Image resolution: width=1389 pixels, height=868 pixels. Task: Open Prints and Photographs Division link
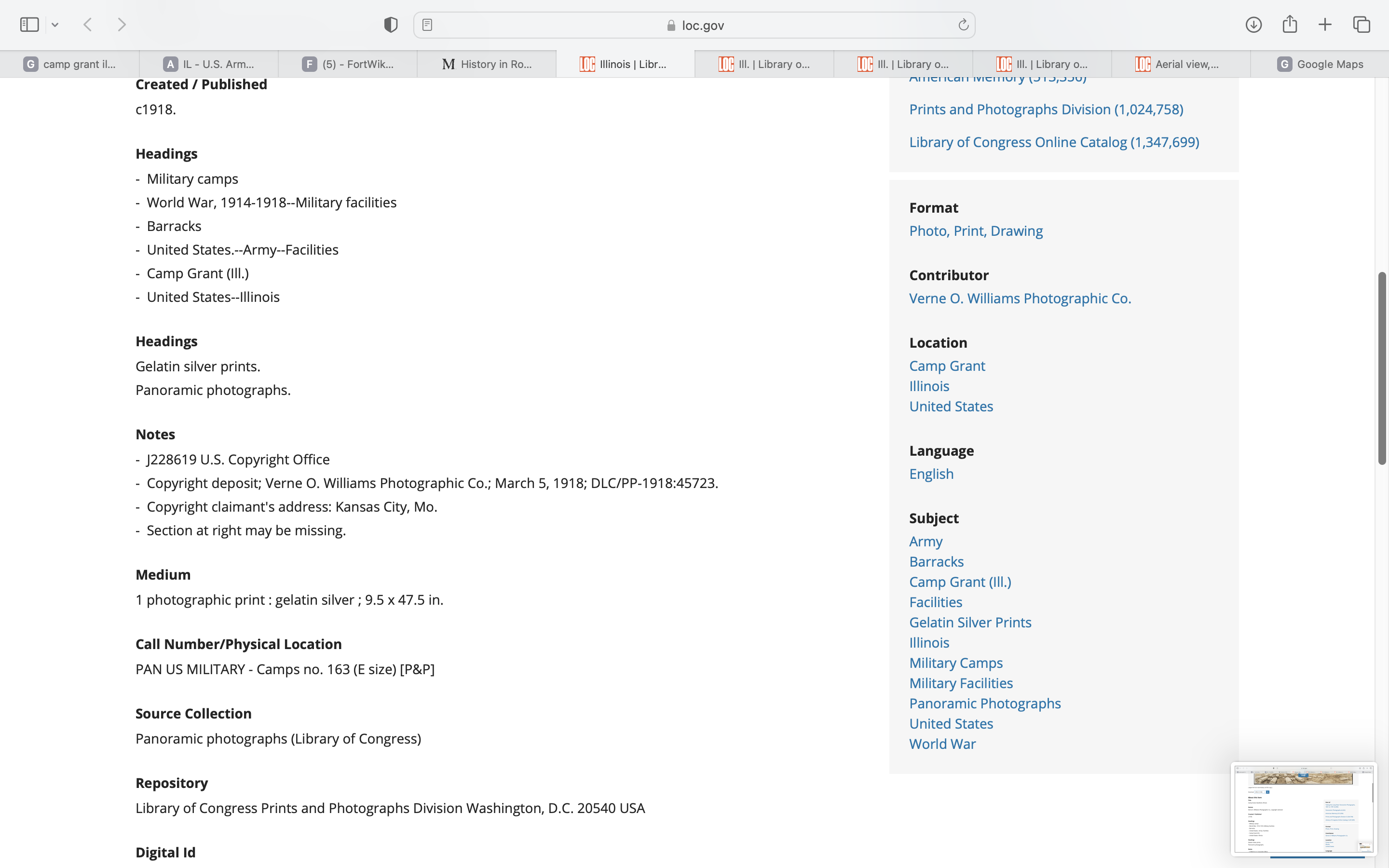pyautogui.click(x=1046, y=109)
